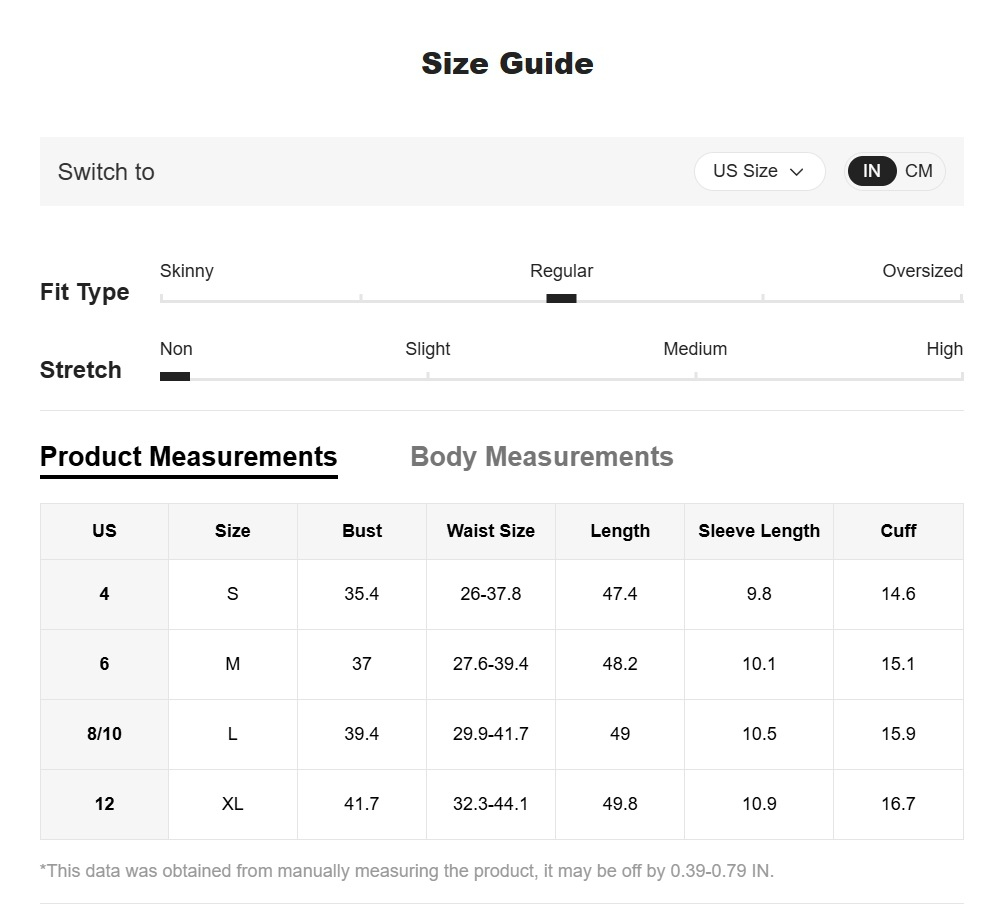Click the Sleeve Length column header
The image size is (1006, 924).
click(x=759, y=531)
